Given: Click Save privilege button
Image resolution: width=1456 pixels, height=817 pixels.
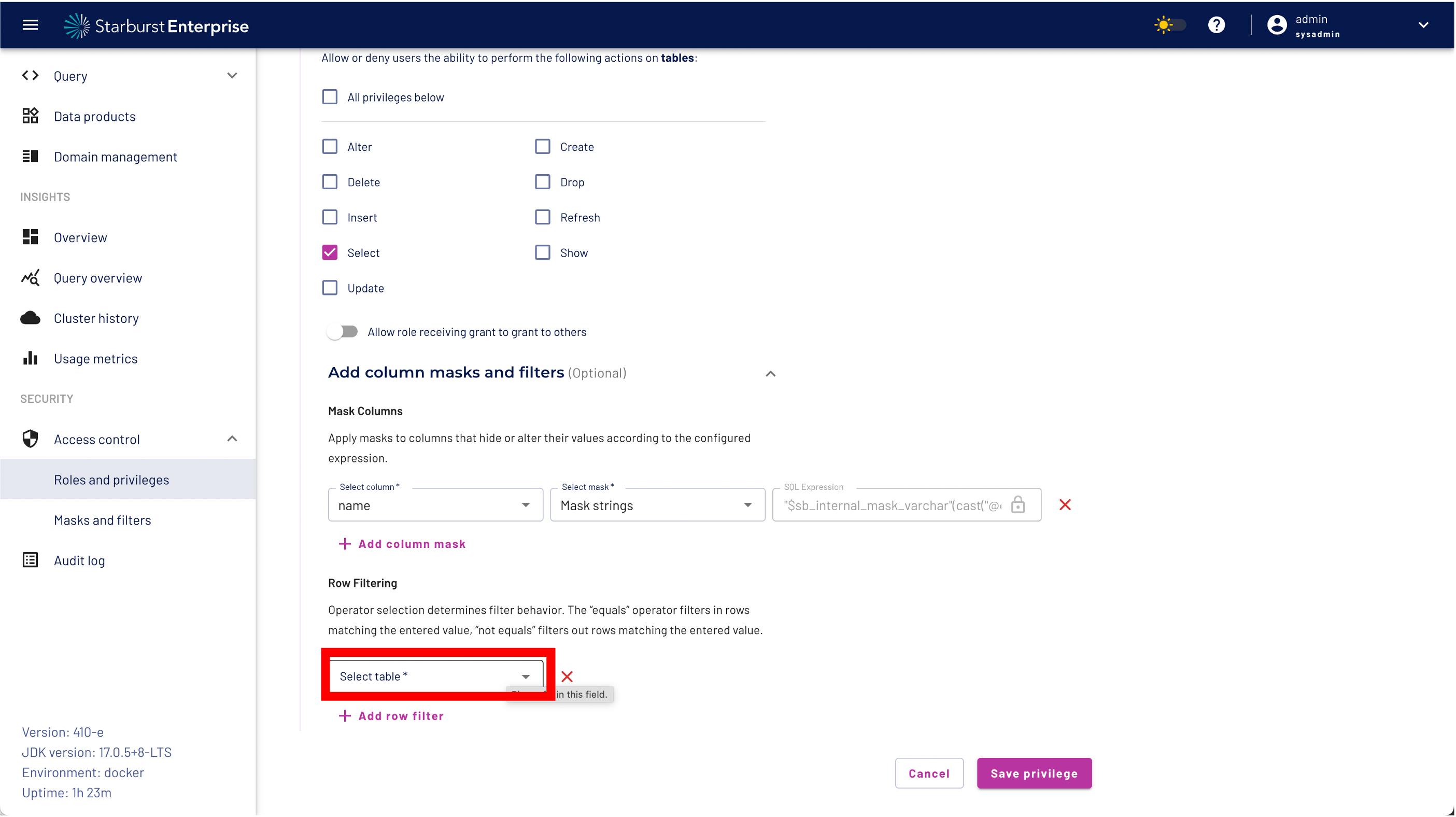Looking at the screenshot, I should pos(1034,773).
